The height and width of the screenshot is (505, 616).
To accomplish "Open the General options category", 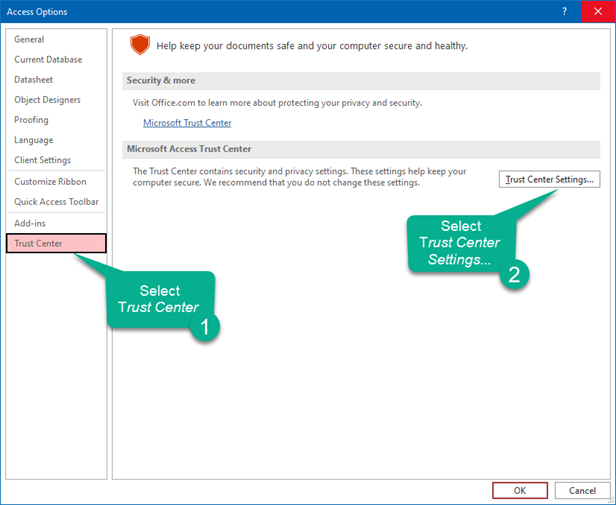I will tap(29, 39).
